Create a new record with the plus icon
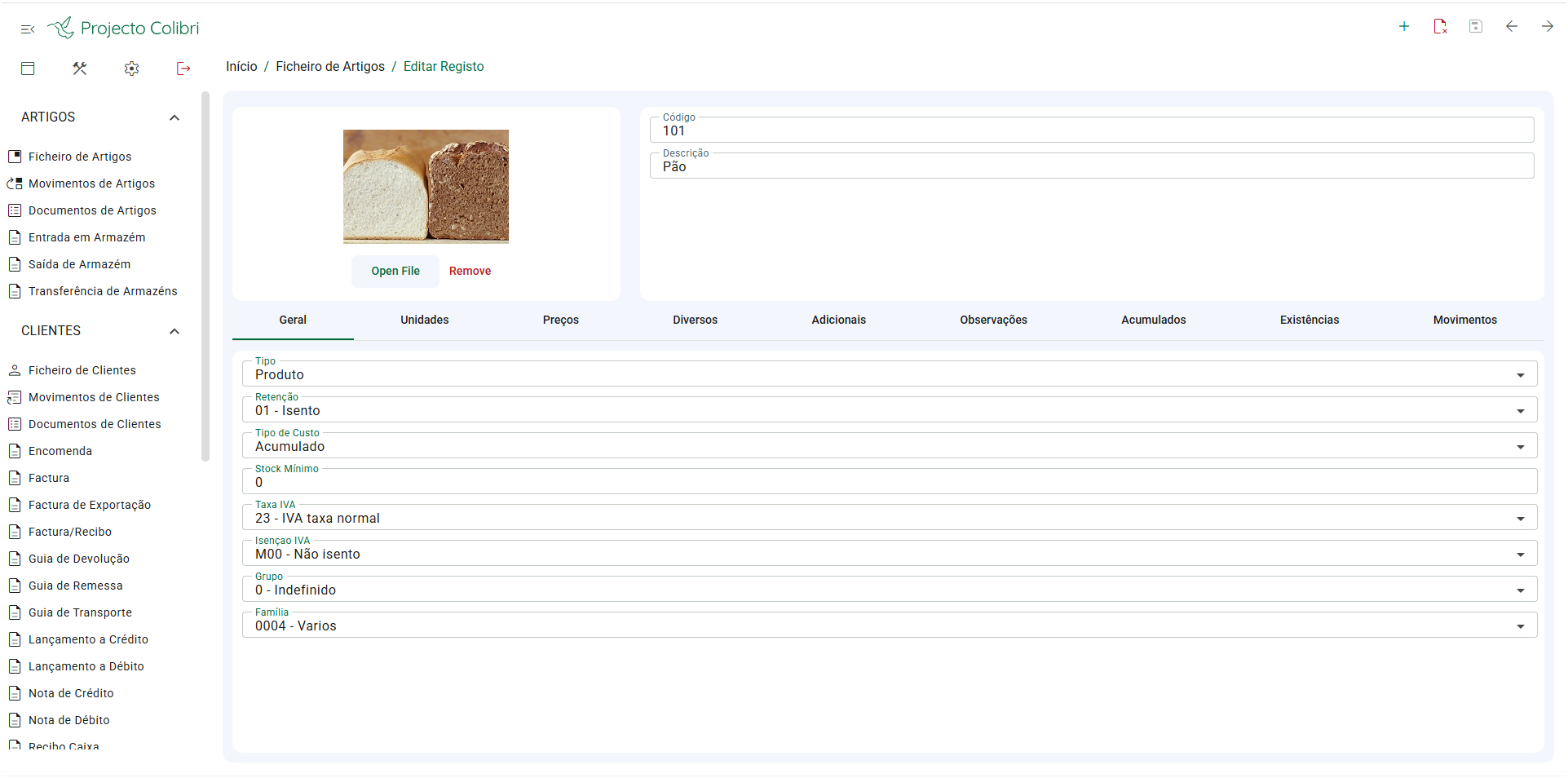Image resolution: width=1568 pixels, height=778 pixels. coord(1404,26)
